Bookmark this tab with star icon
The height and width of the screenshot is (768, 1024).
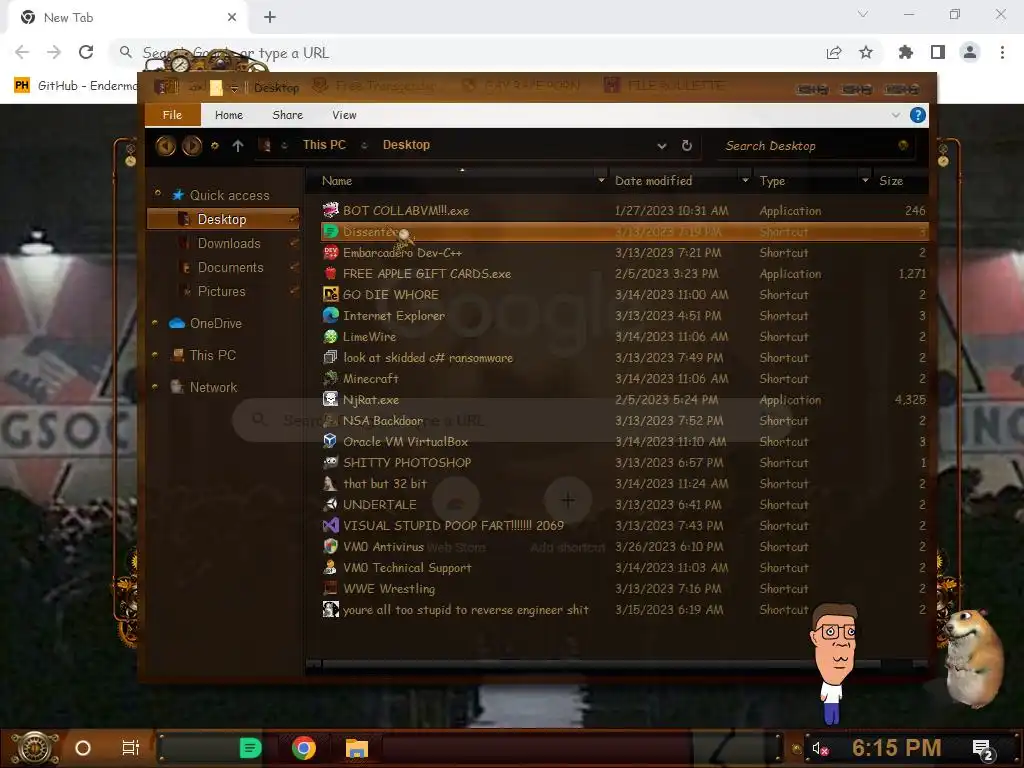[866, 52]
